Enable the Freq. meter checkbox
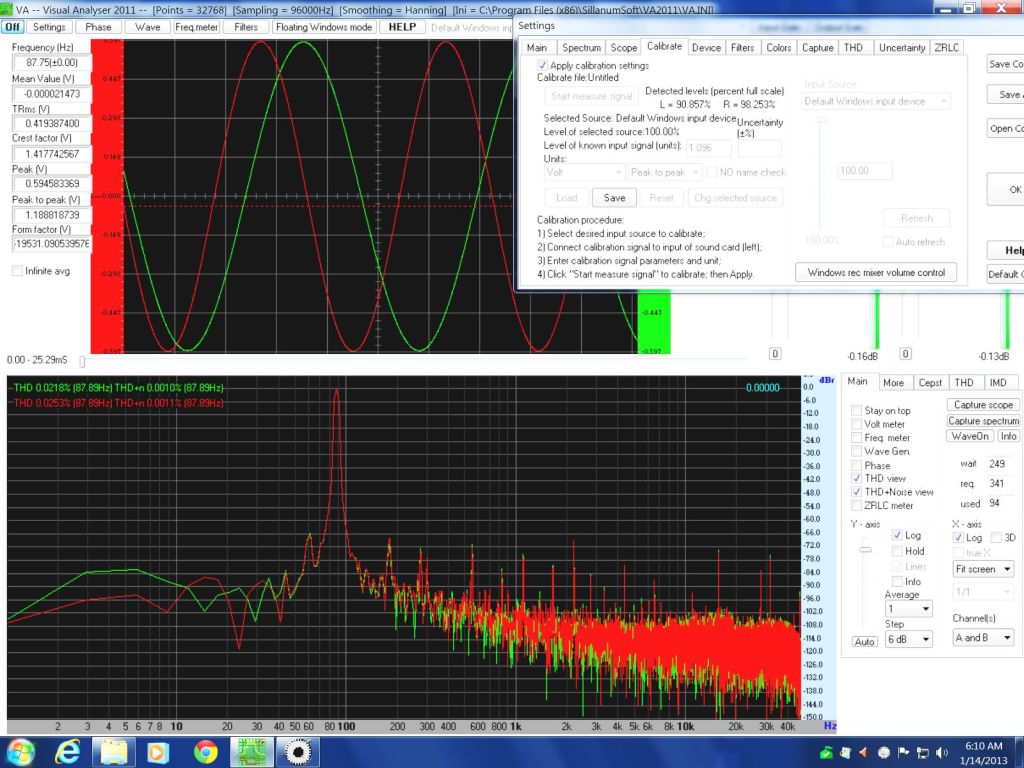 pyautogui.click(x=856, y=438)
